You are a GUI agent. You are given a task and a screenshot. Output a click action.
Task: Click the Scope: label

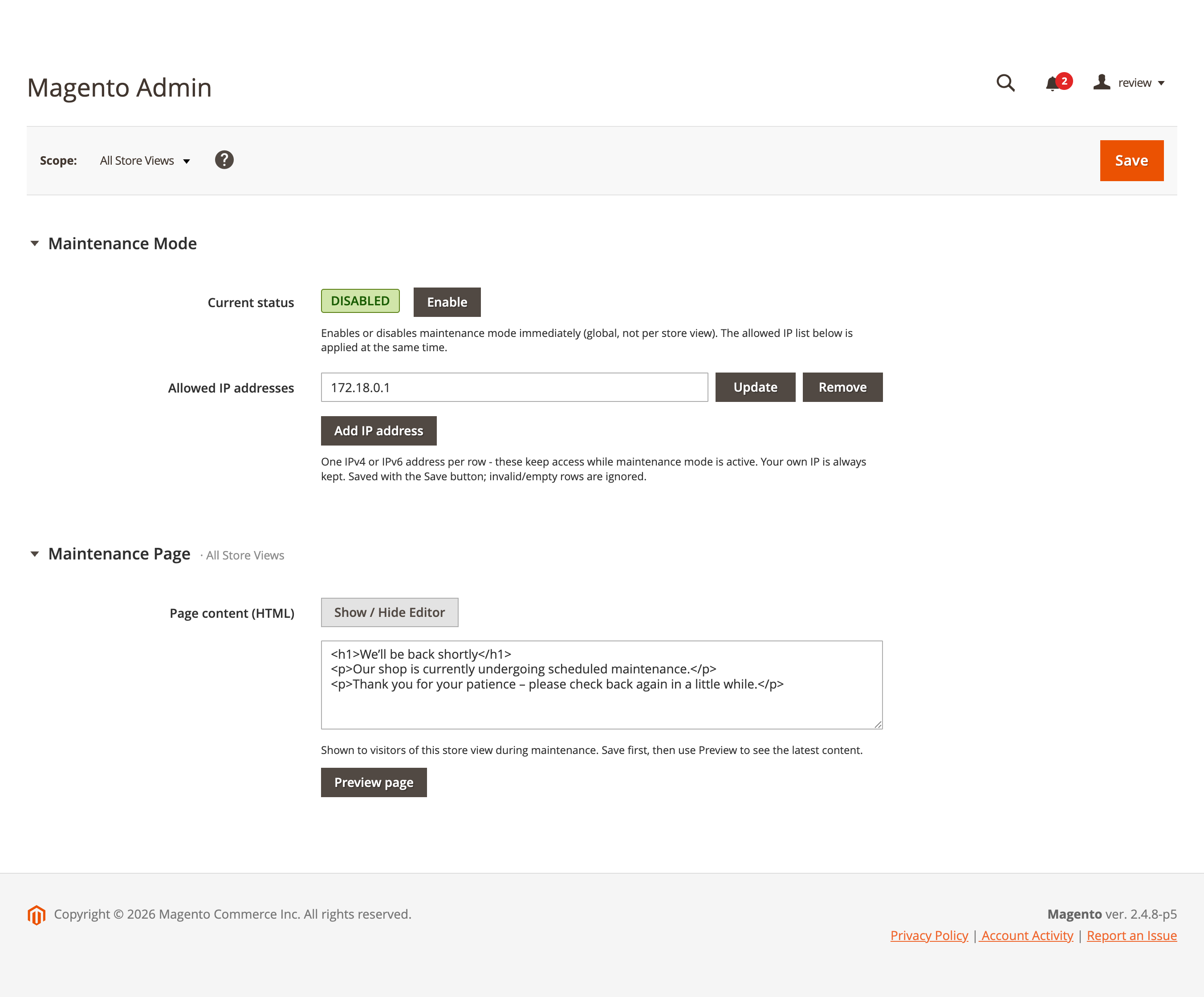click(x=58, y=160)
